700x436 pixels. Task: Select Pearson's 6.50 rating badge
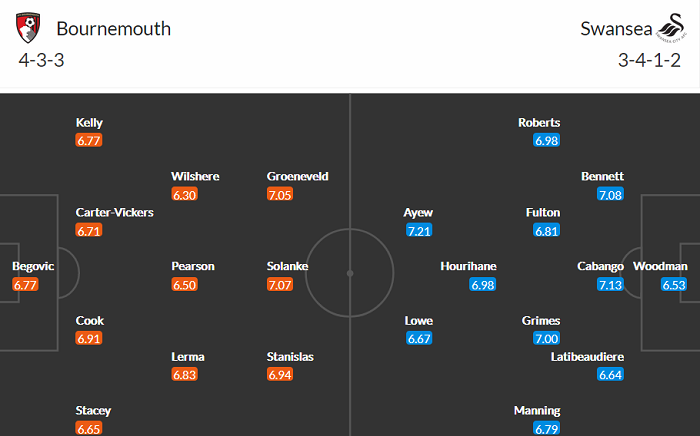point(185,285)
